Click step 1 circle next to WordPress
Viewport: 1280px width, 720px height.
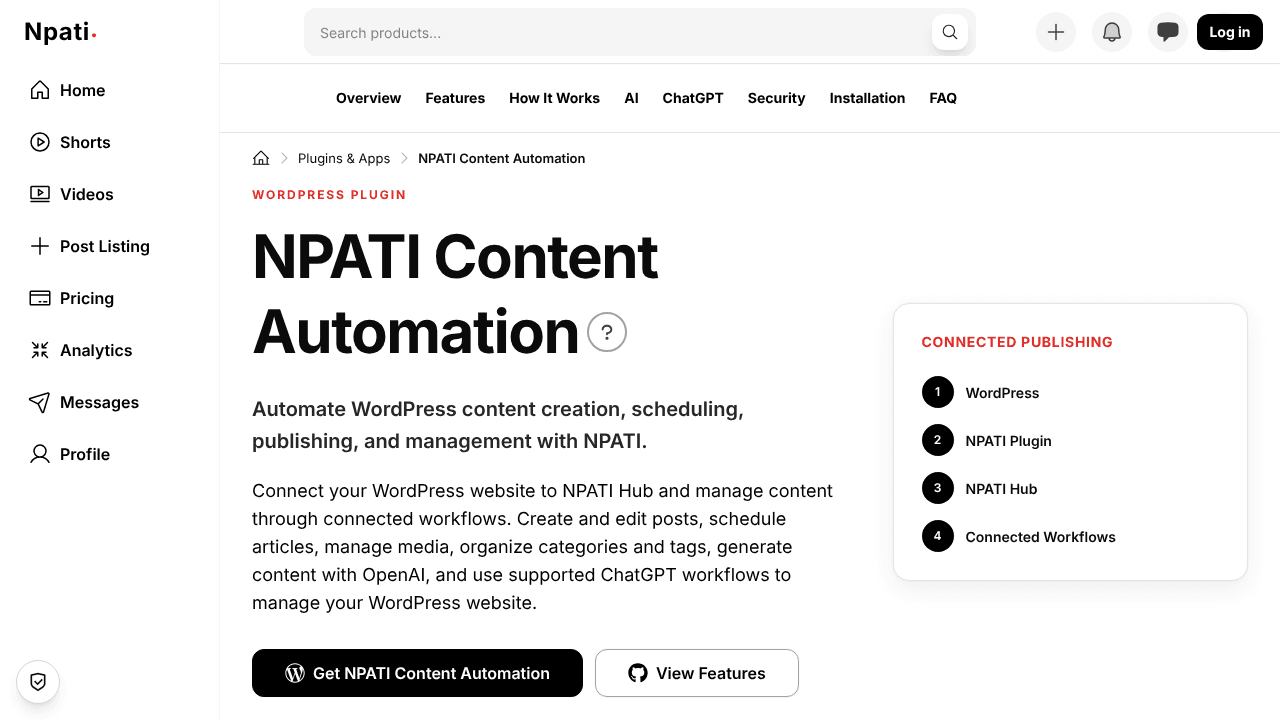pyautogui.click(x=938, y=392)
